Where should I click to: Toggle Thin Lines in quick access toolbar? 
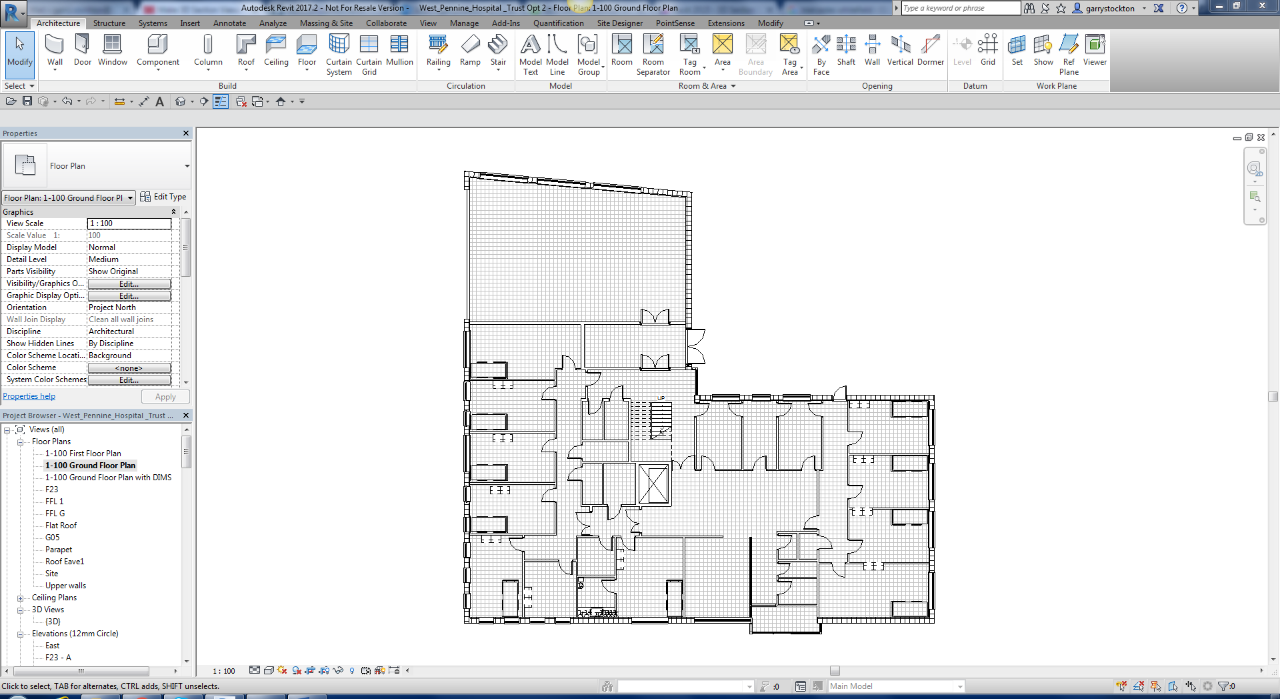tap(221, 101)
